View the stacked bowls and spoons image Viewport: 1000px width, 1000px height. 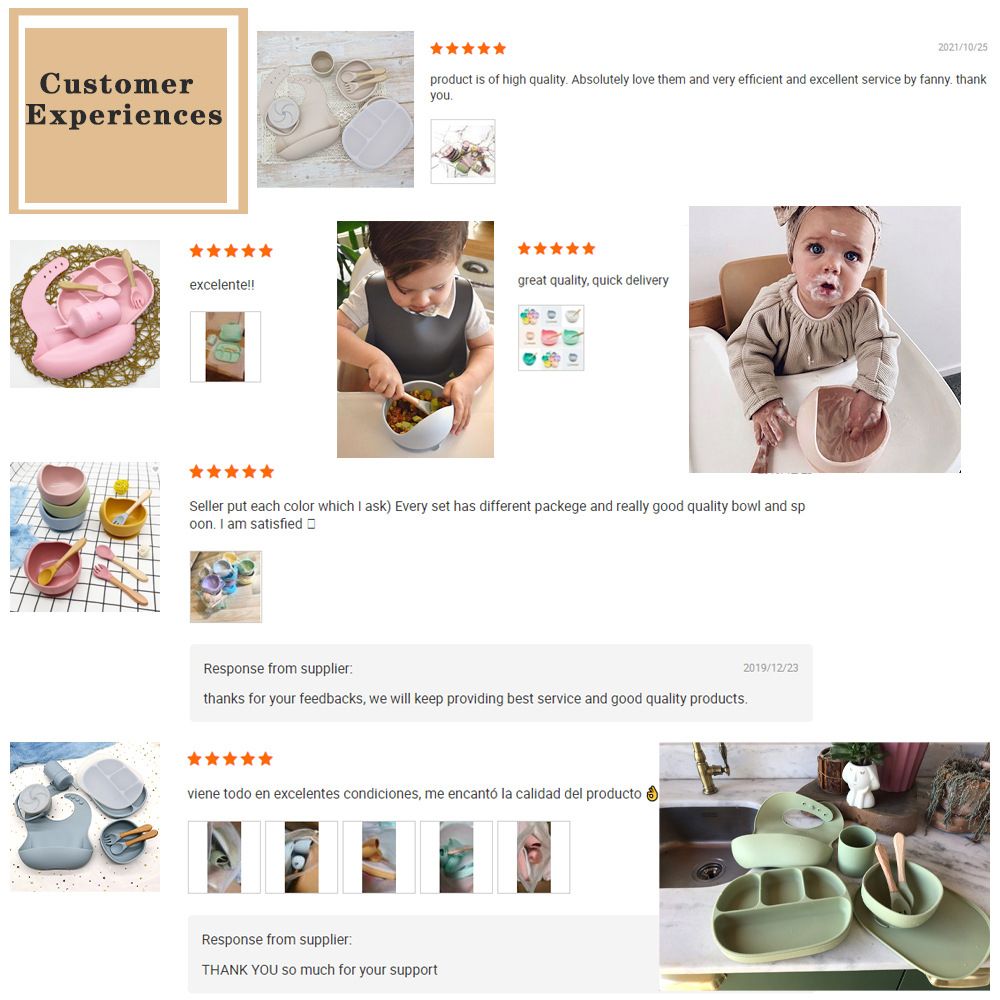pyautogui.click(x=85, y=537)
